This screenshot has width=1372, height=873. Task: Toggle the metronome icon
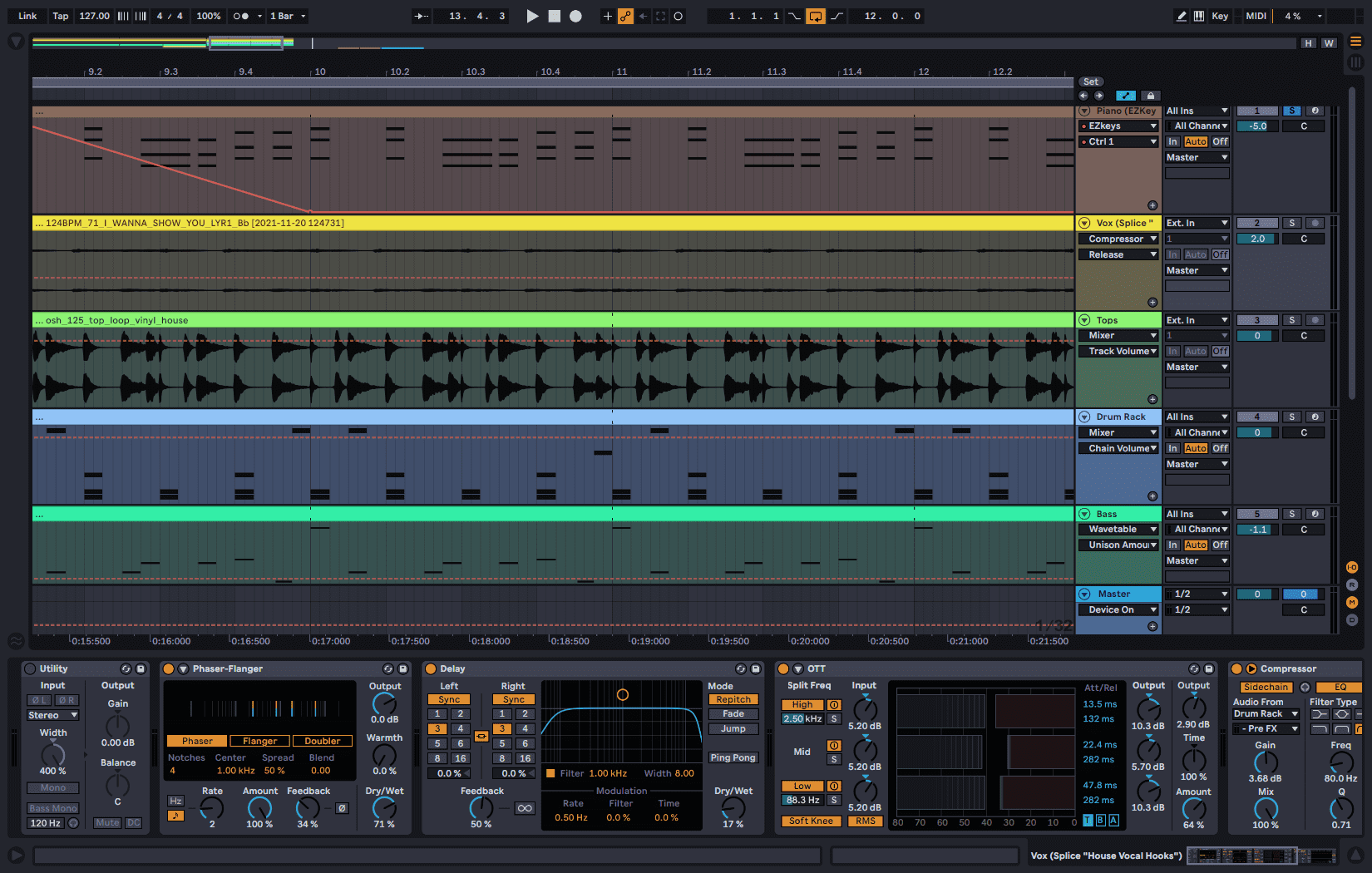(x=240, y=16)
